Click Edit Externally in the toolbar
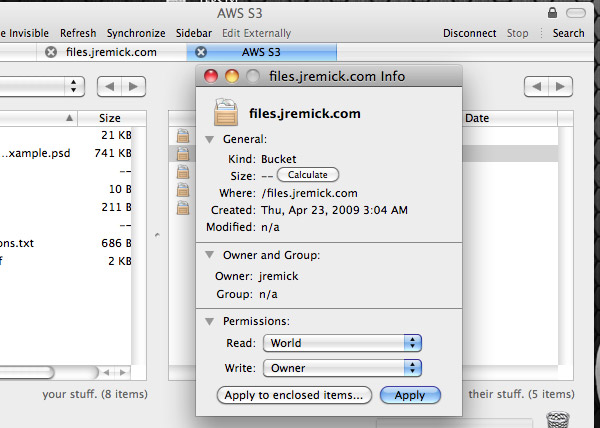The image size is (600, 428). [x=256, y=33]
